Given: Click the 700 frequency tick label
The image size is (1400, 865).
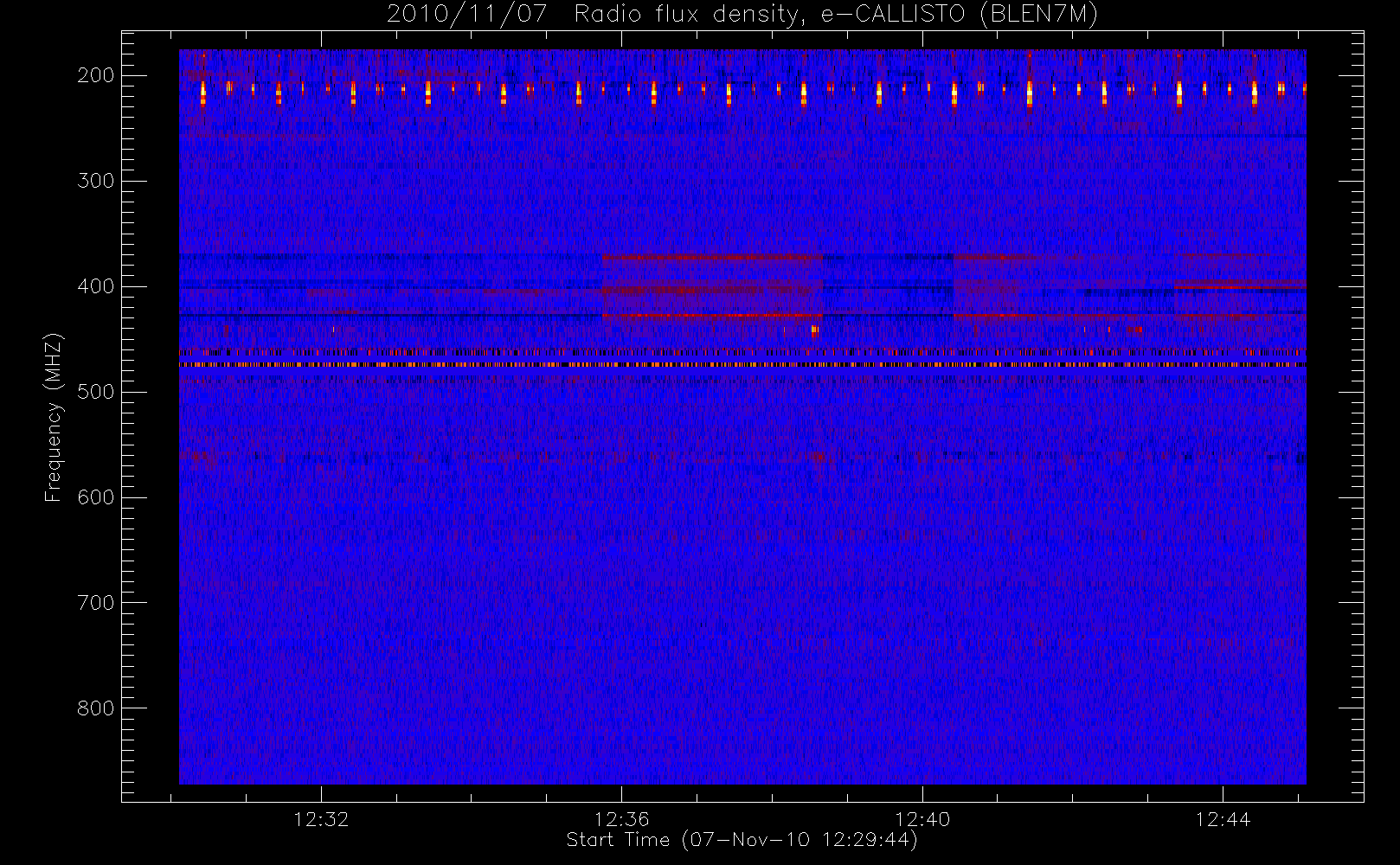Looking at the screenshot, I should (x=96, y=603).
